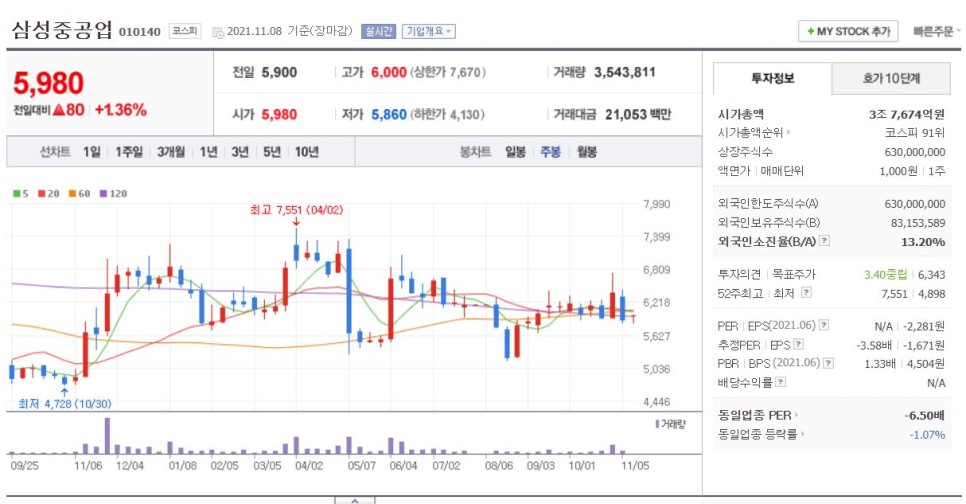This screenshot has height=504, width=966.
Task: Click the green 5 moving average legend
Action: pyautogui.click(x=21, y=193)
